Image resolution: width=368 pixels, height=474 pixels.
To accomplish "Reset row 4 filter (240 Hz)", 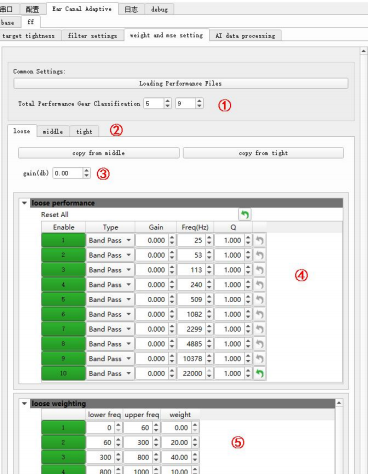I will point(260,285).
